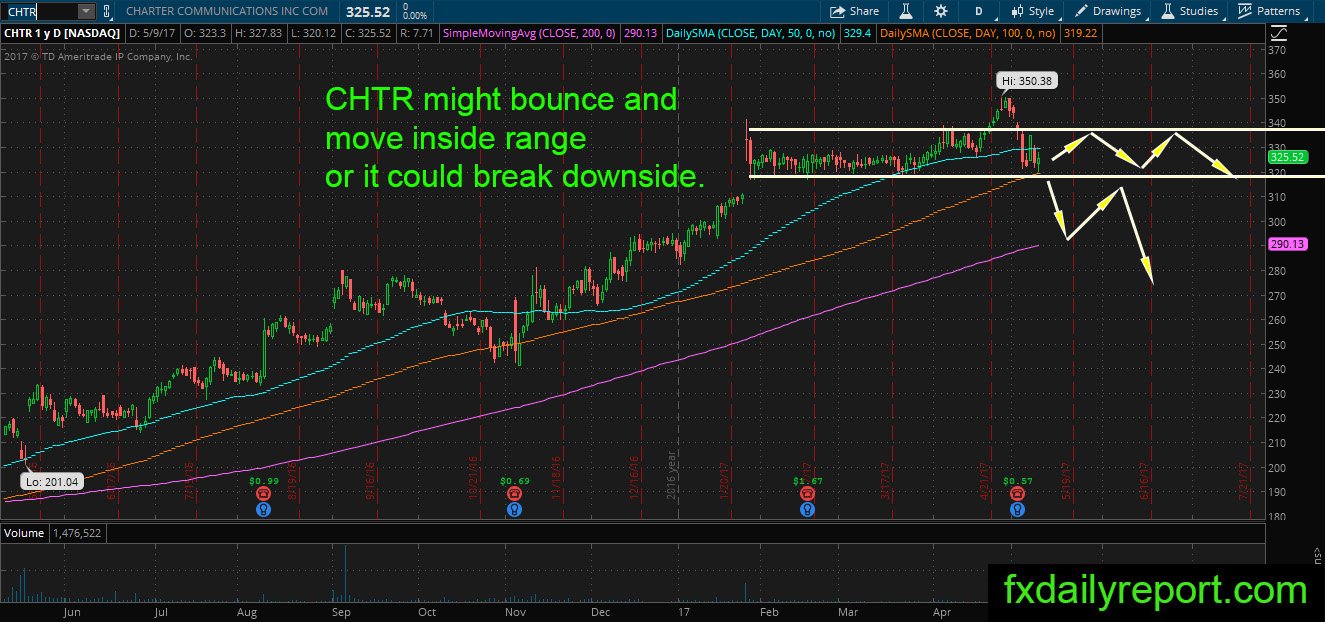Click the $1.67 earnings value
The image size is (1325, 622).
807,481
